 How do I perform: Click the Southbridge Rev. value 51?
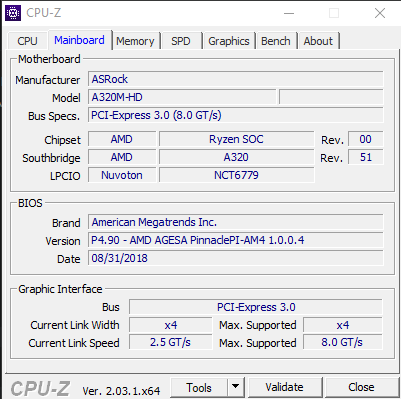coord(366,157)
